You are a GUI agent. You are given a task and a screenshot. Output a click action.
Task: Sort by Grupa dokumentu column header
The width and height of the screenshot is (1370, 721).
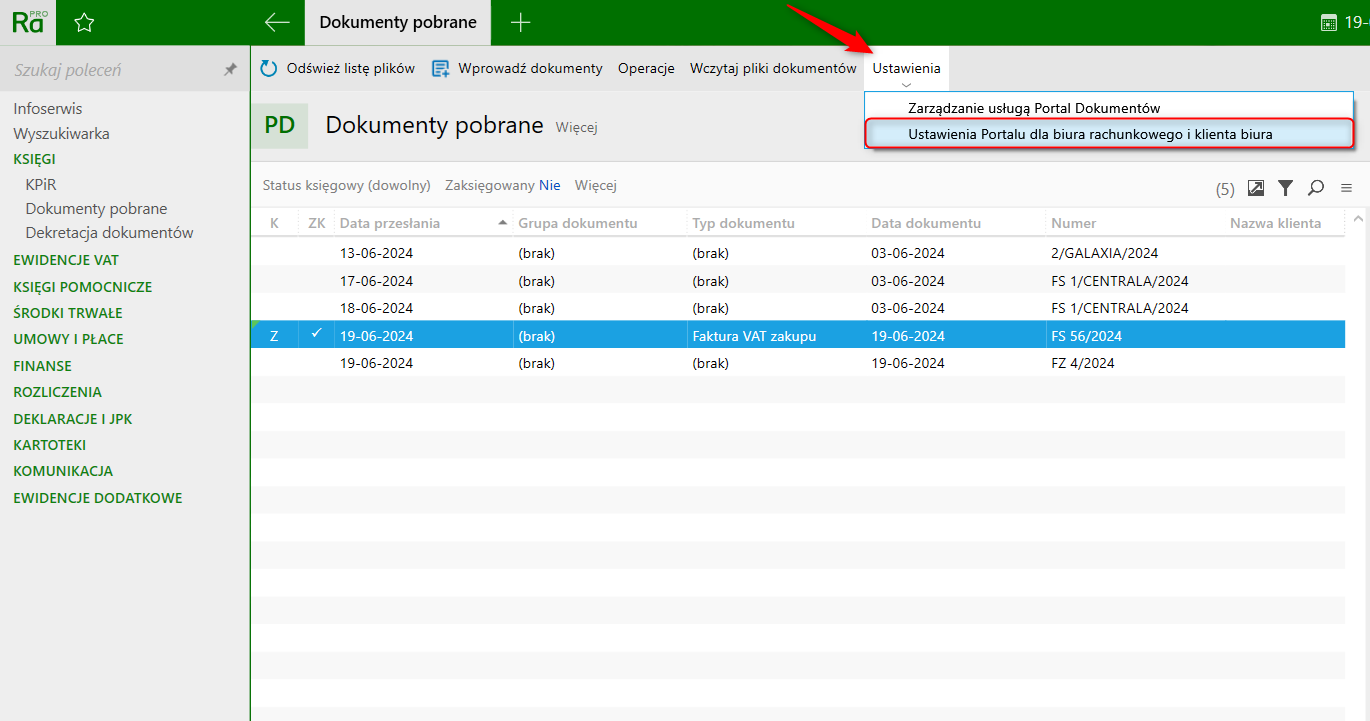click(x=578, y=223)
